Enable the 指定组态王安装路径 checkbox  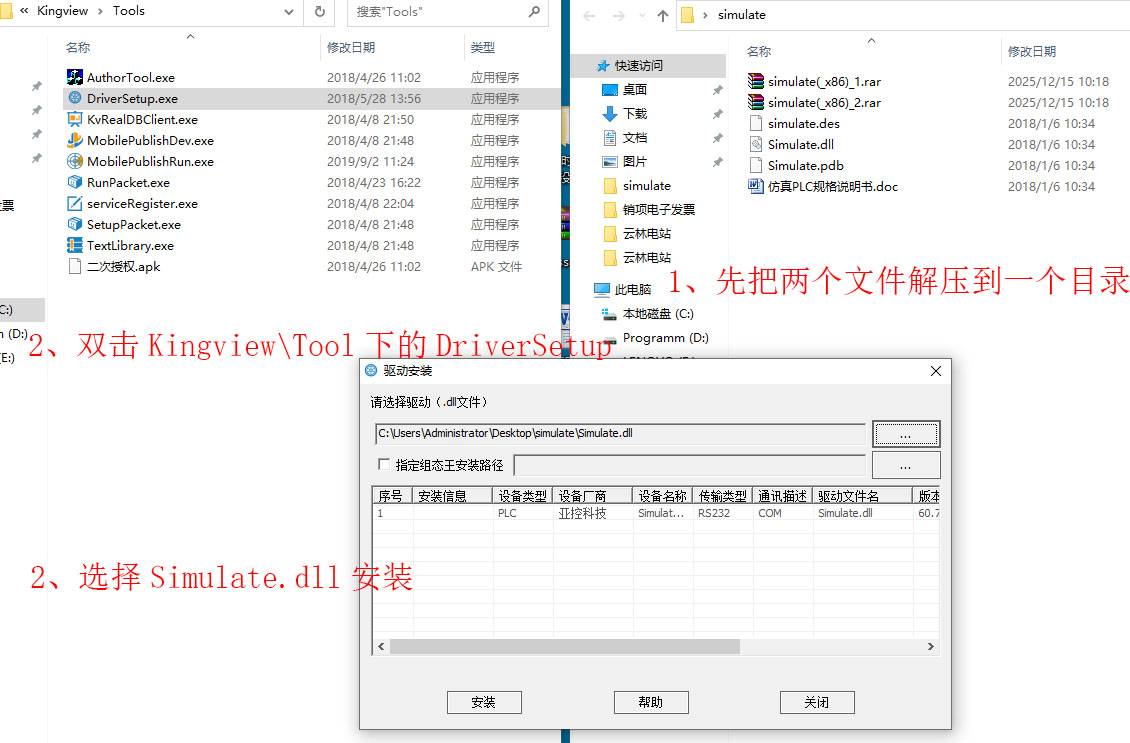pos(384,465)
